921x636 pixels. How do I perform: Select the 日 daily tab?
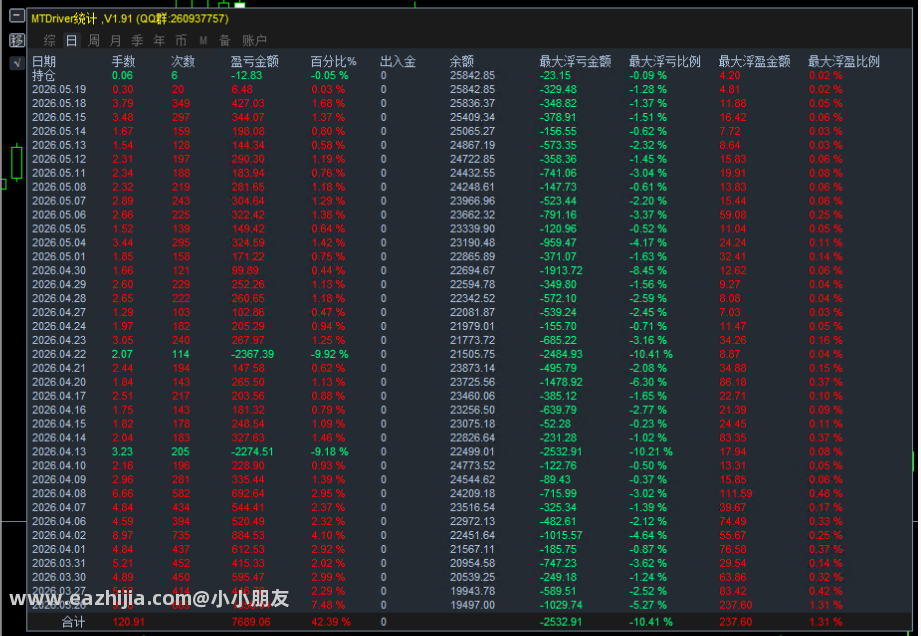pos(72,41)
